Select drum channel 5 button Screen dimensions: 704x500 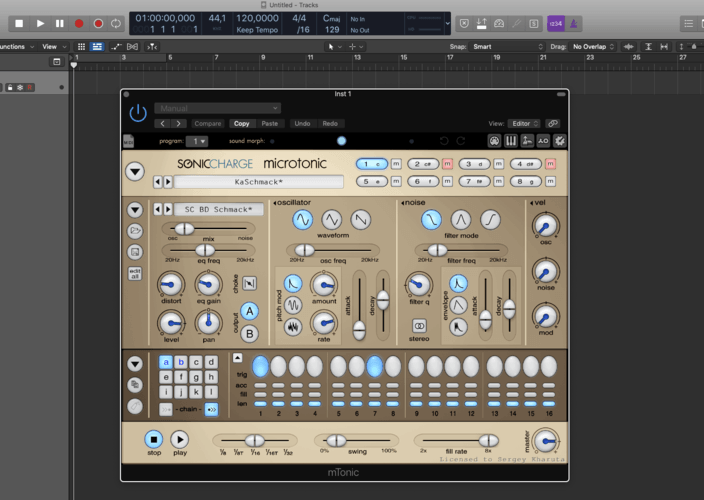(372, 181)
